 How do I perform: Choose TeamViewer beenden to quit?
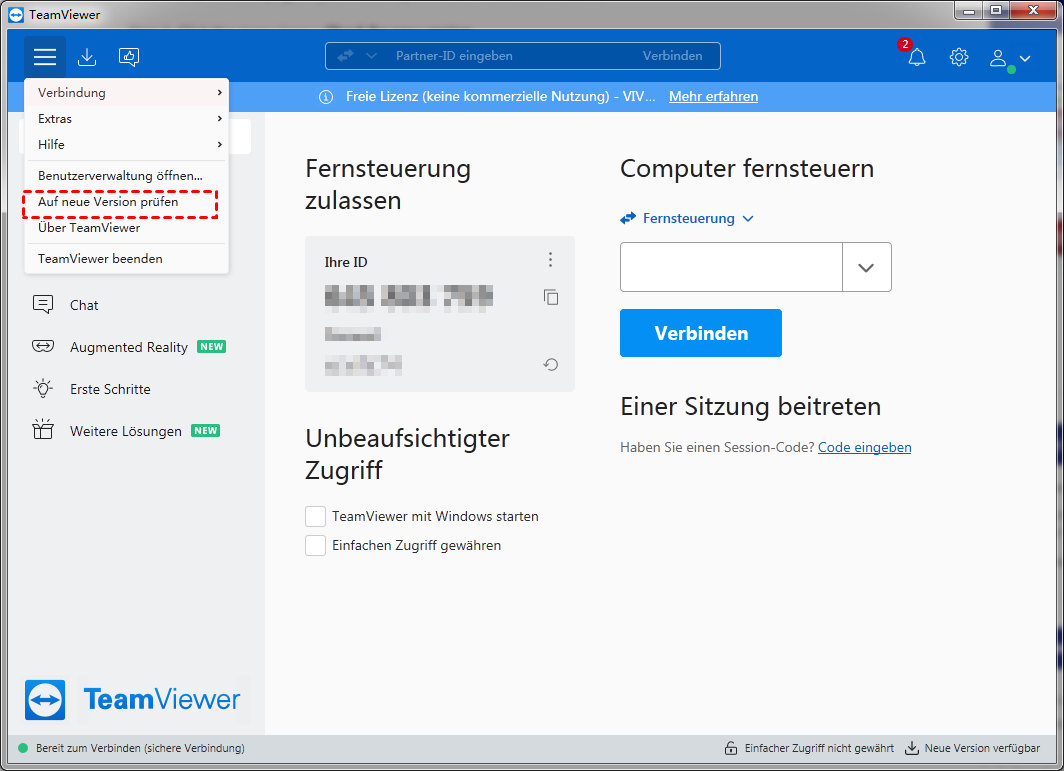click(126, 259)
